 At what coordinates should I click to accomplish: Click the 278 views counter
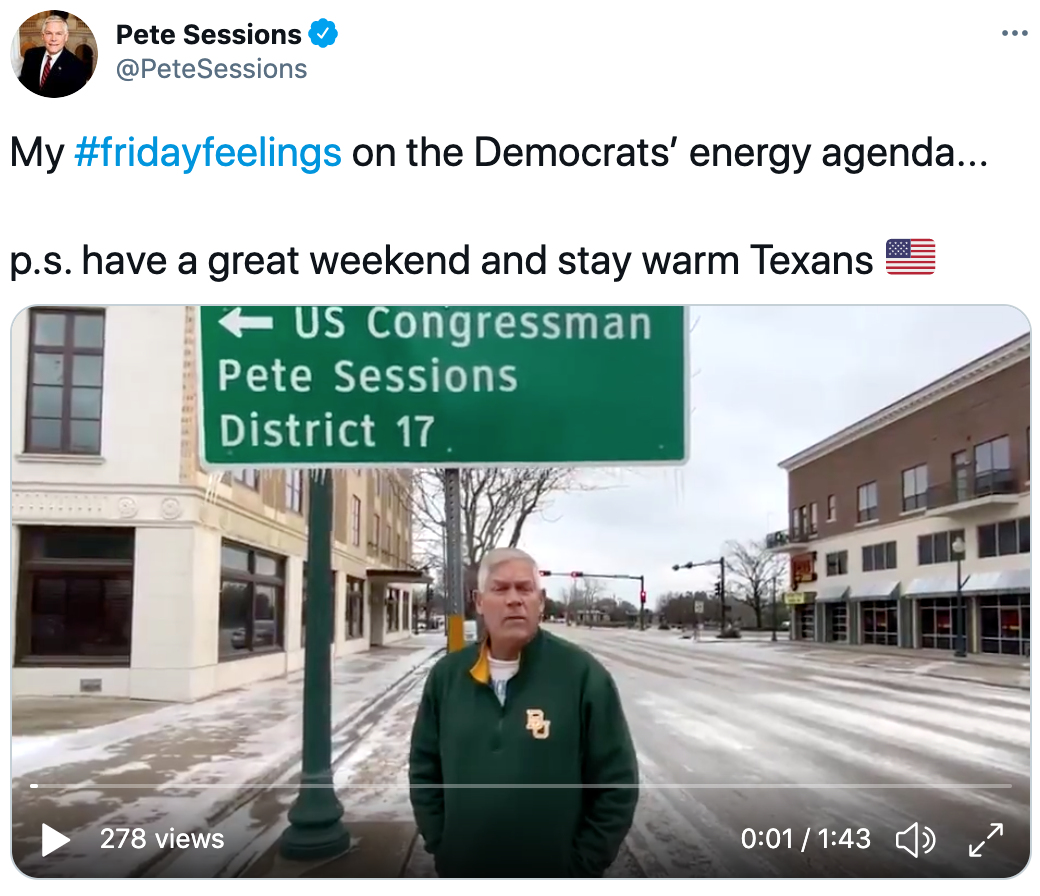[162, 839]
